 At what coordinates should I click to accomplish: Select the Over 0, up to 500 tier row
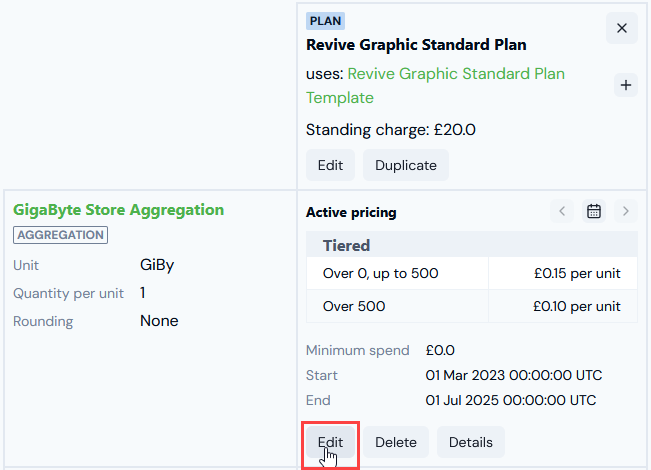472,273
